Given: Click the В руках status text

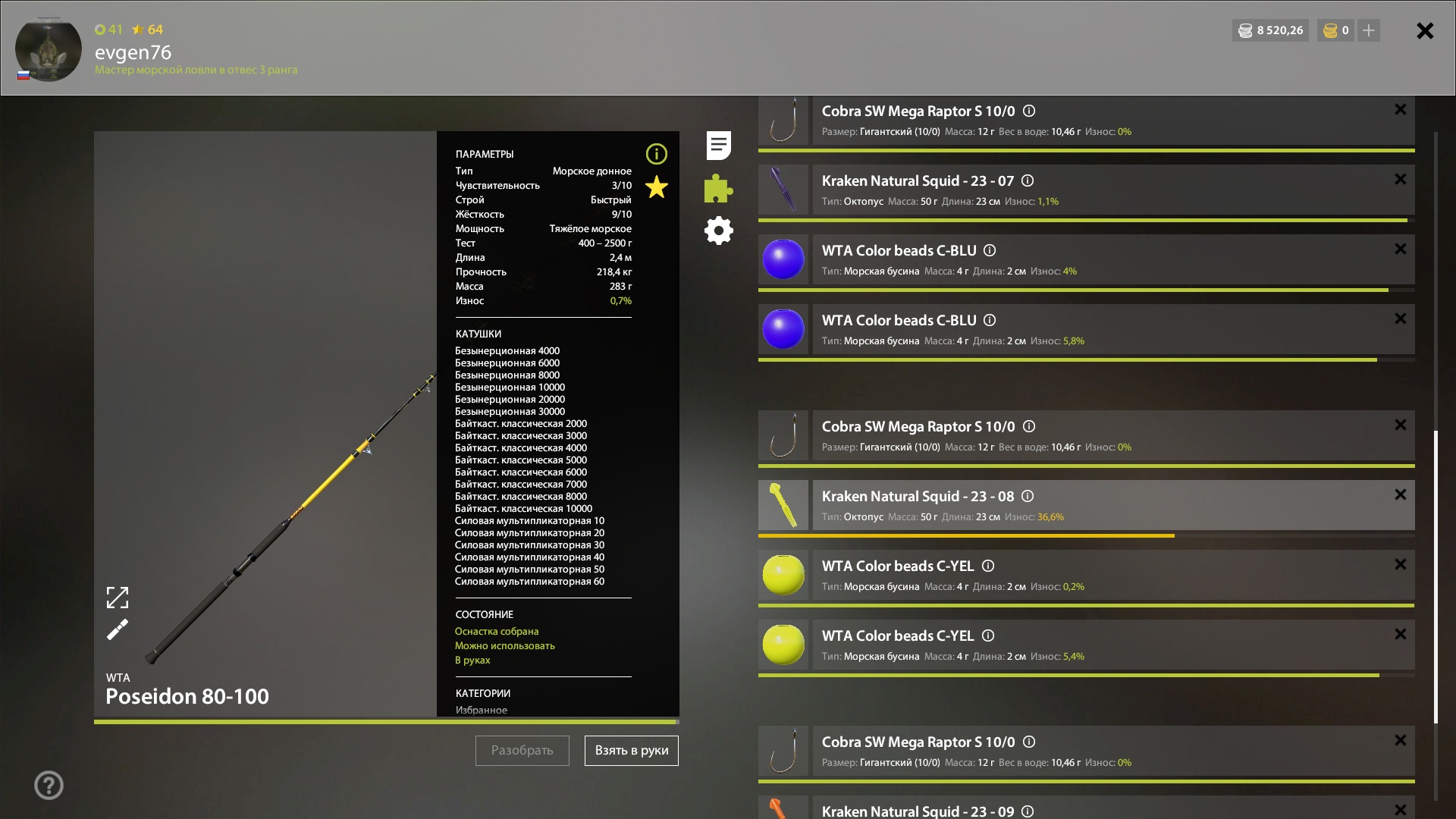Looking at the screenshot, I should coord(472,661).
